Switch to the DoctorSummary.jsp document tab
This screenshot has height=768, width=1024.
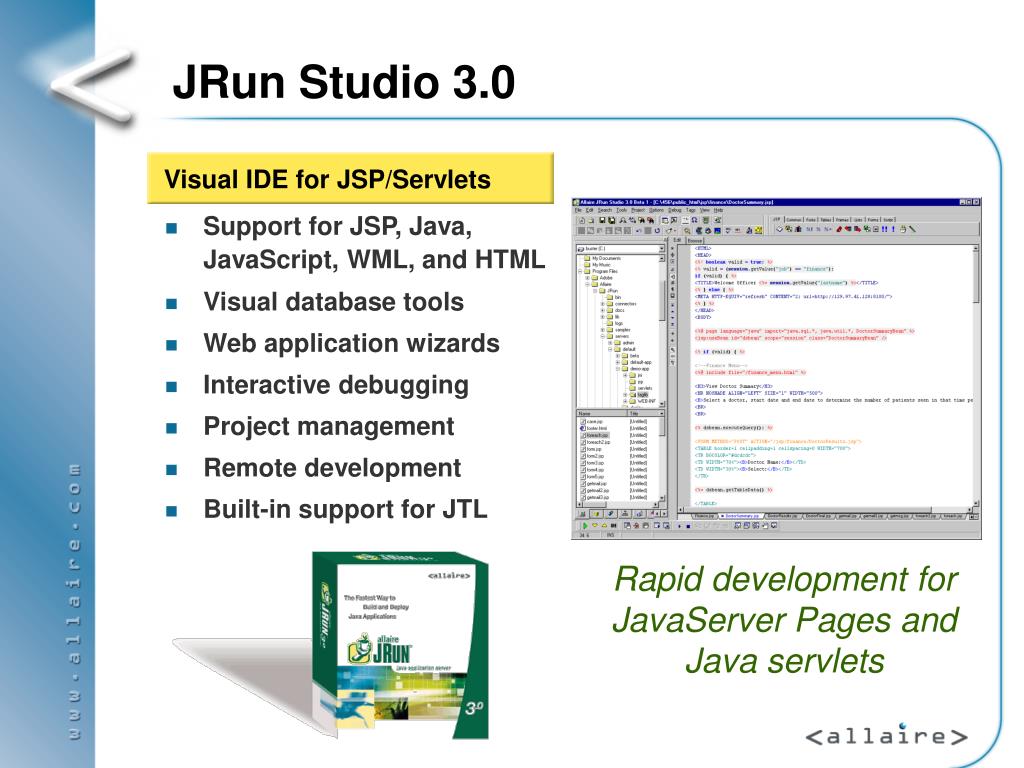741,516
